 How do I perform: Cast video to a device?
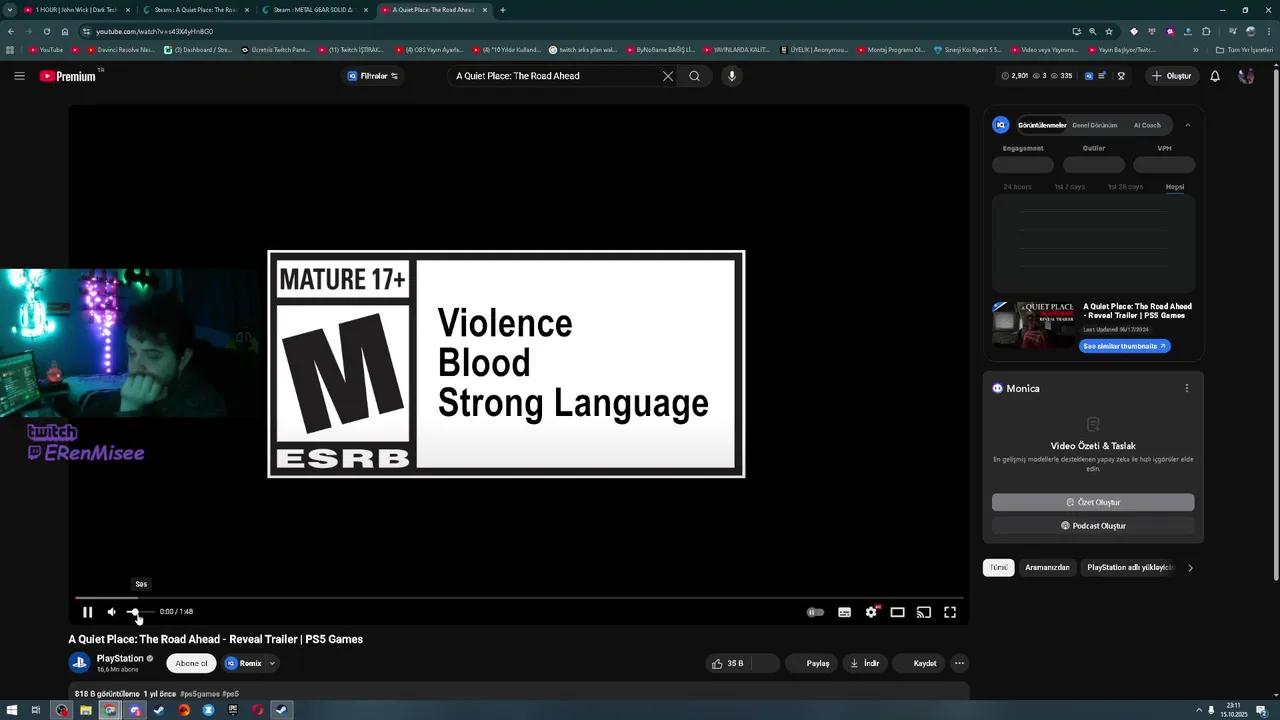pyautogui.click(x=924, y=612)
